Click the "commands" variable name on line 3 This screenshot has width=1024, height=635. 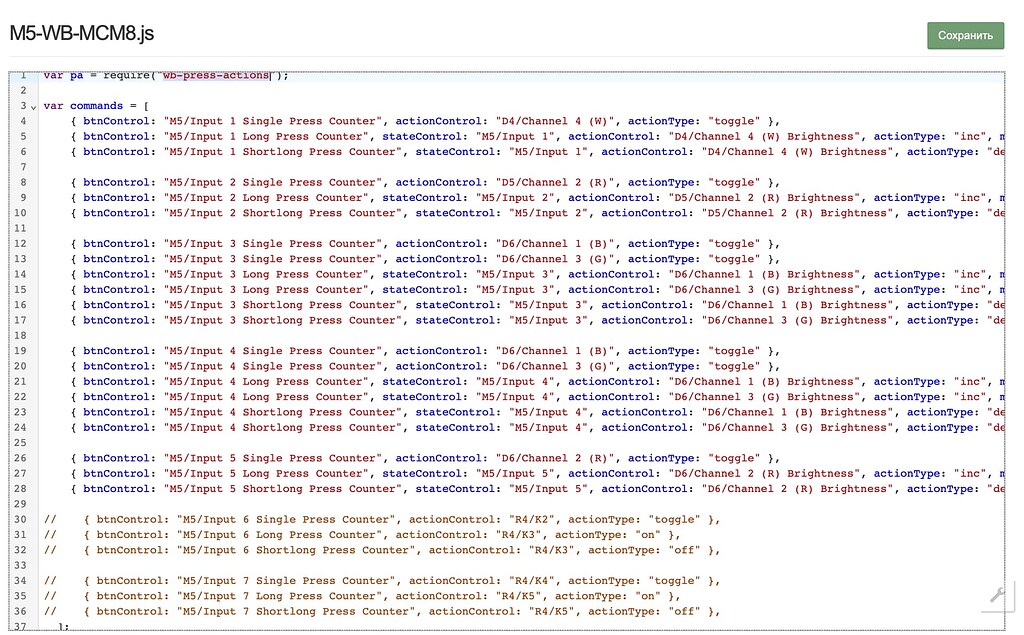click(x=96, y=106)
